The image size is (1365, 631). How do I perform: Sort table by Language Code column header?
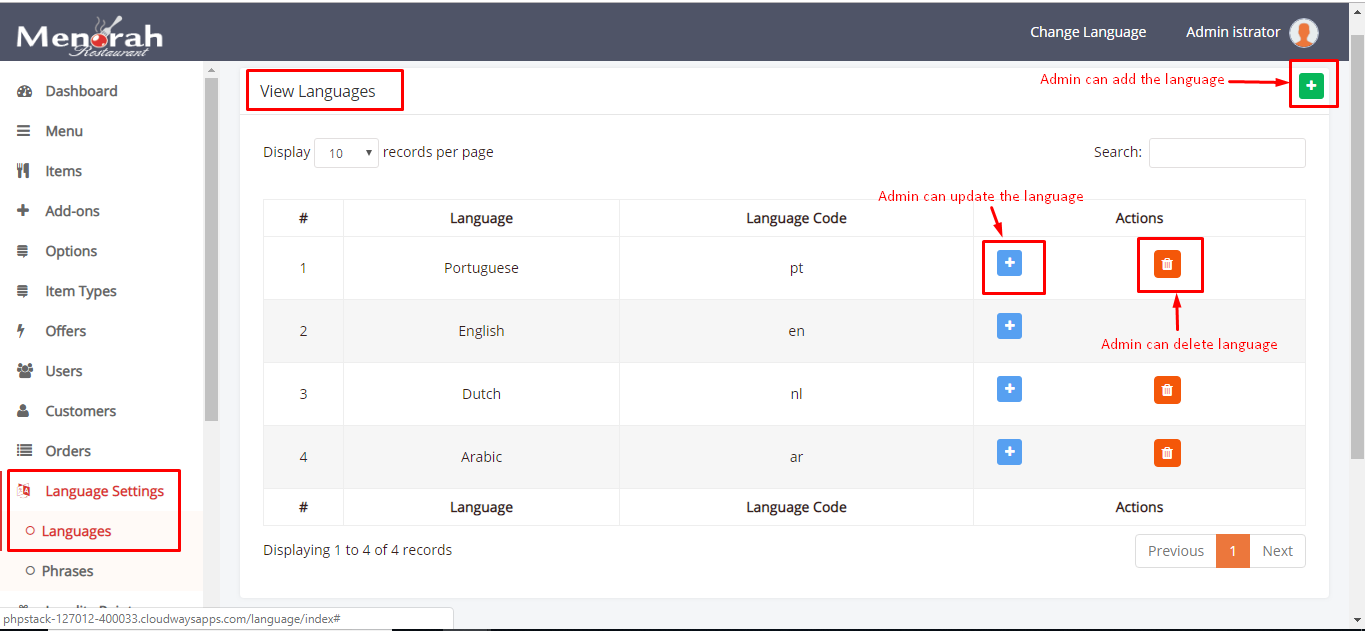tap(796, 218)
